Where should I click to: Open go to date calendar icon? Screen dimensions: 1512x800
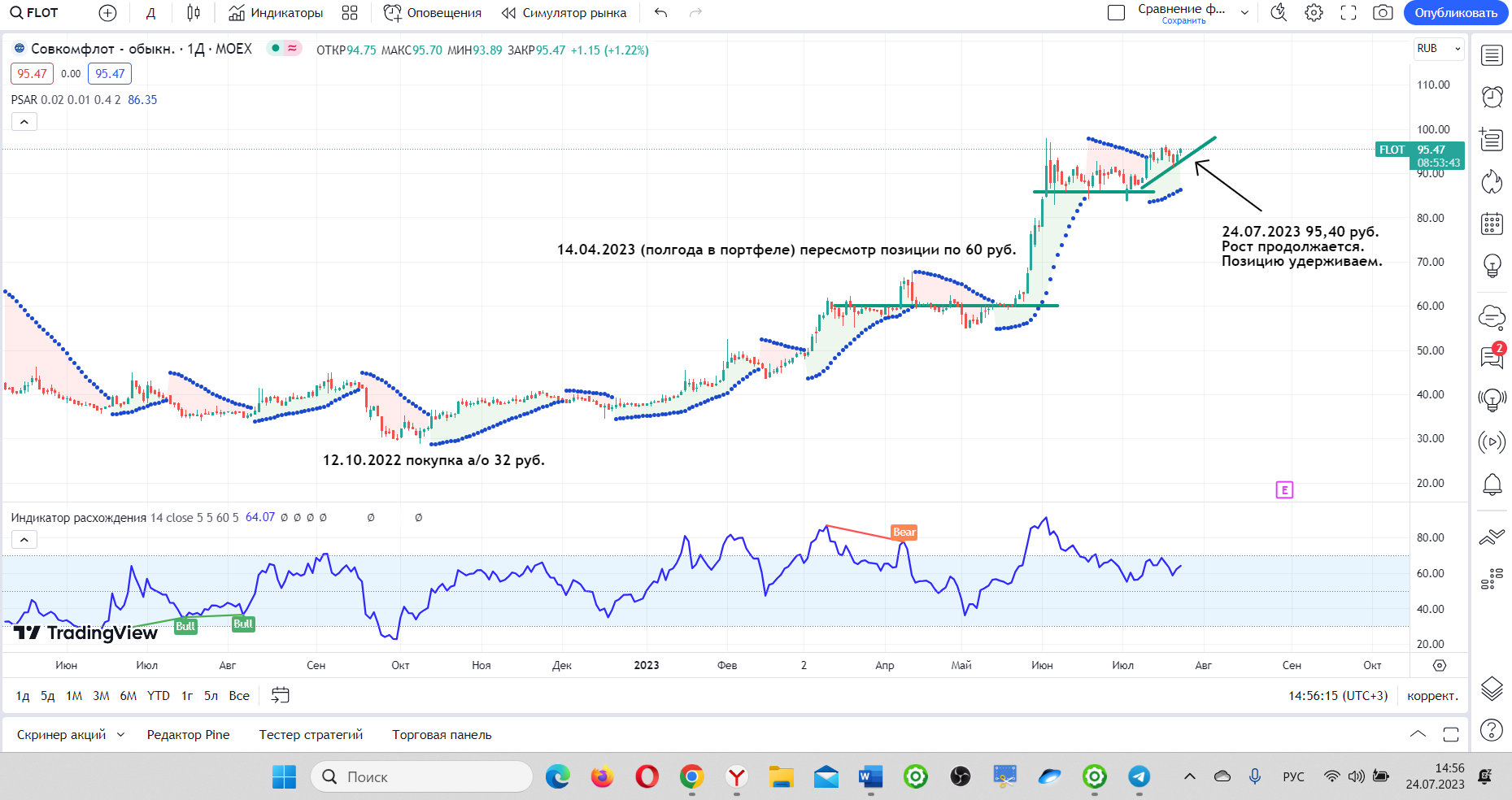coord(280,695)
